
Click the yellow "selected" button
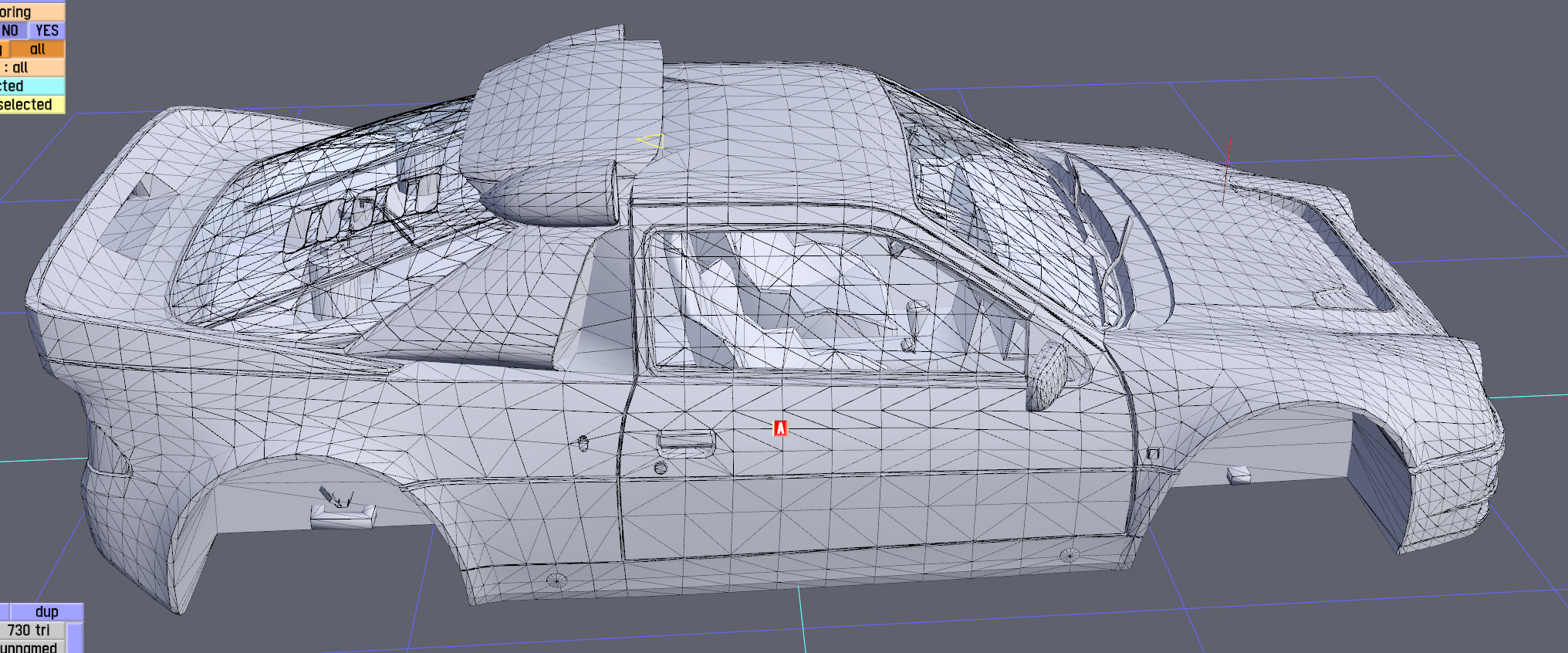32,105
